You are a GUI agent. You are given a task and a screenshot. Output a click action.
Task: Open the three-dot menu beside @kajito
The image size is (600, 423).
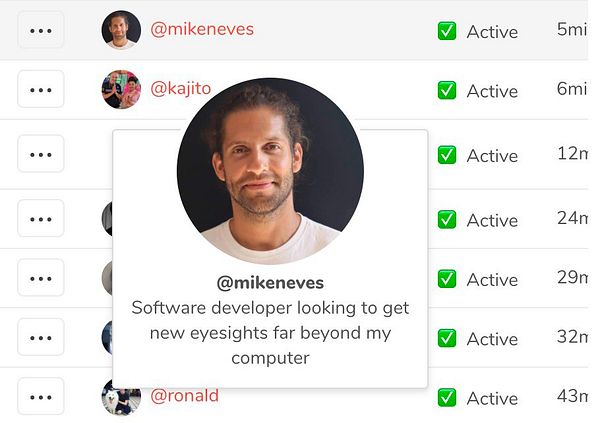click(41, 89)
